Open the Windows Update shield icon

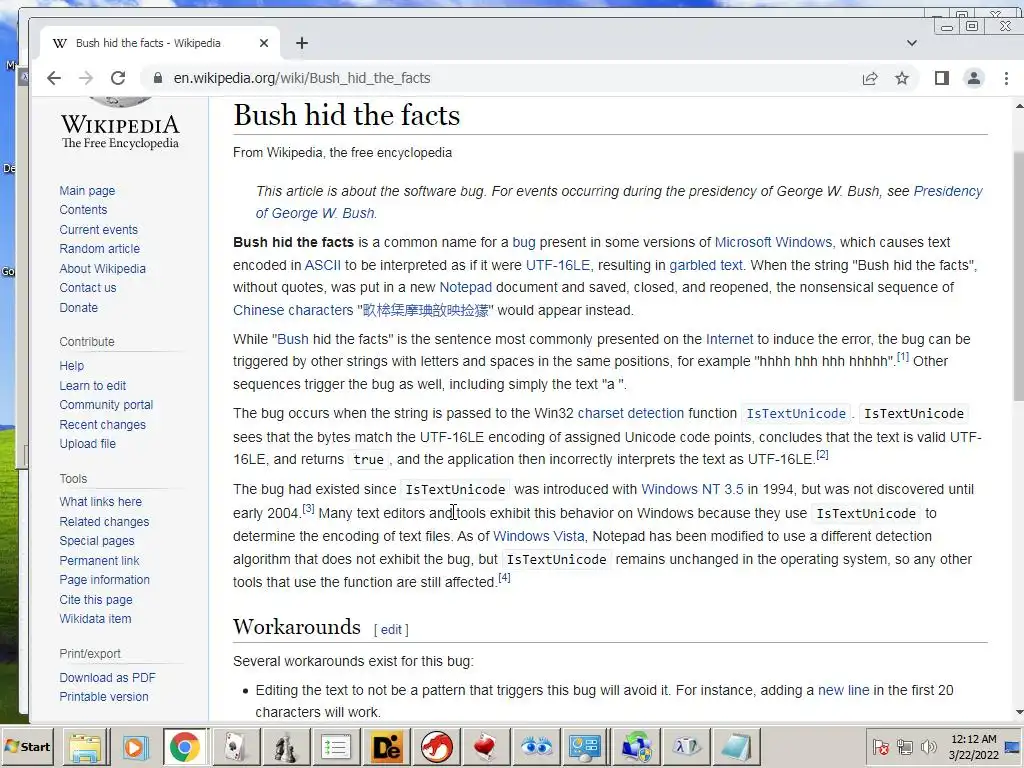point(636,747)
